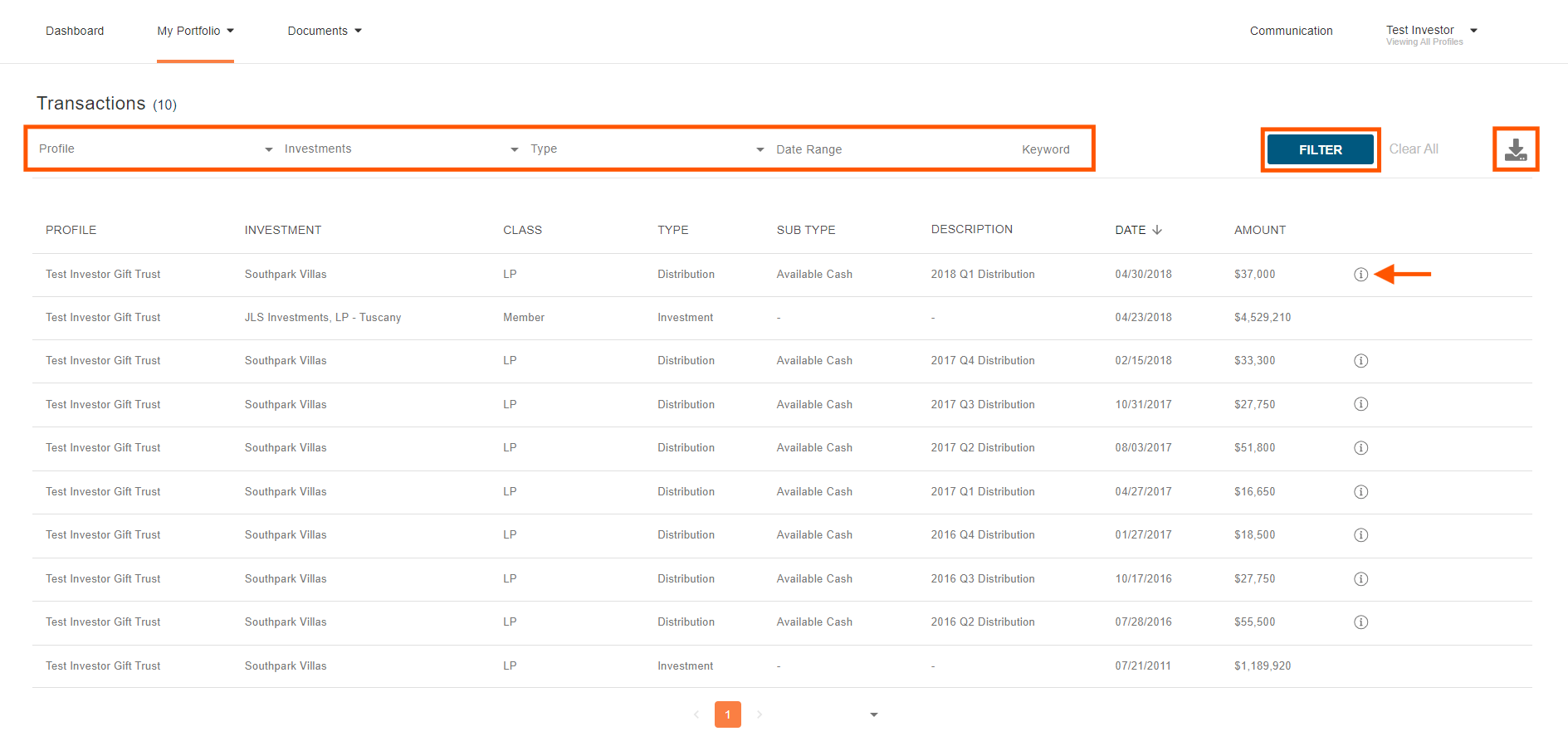Go to the Dashboard tab

tap(75, 31)
